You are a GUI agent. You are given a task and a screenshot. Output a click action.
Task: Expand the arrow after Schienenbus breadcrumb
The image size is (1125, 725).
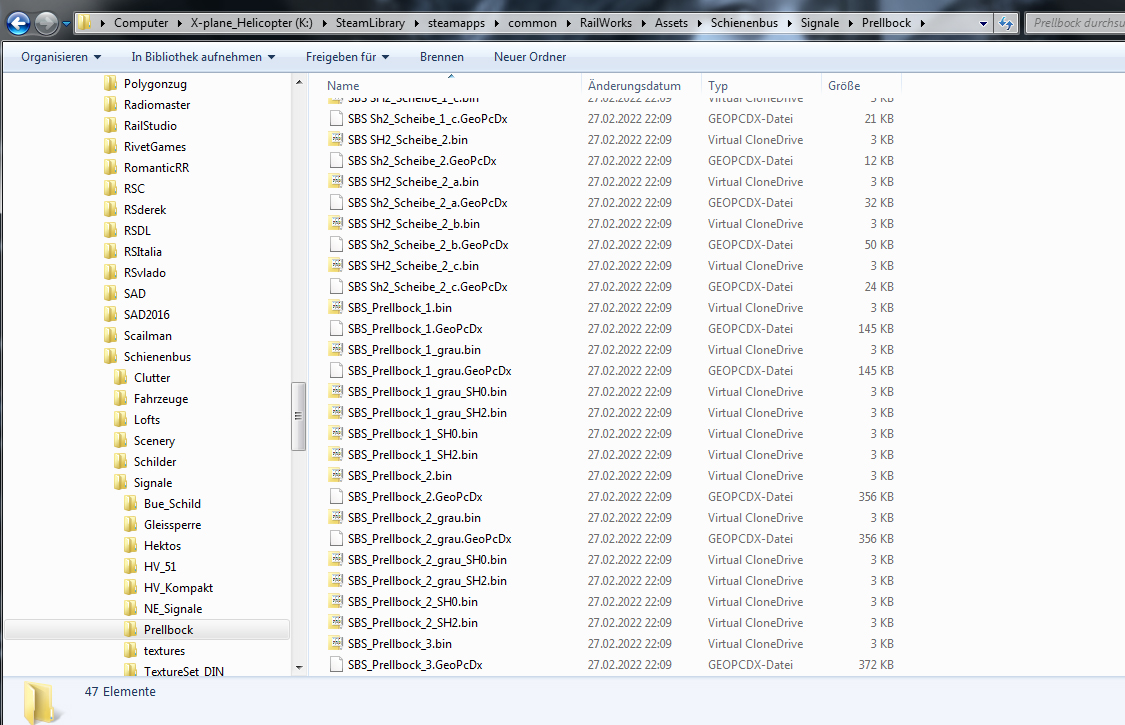coord(789,23)
